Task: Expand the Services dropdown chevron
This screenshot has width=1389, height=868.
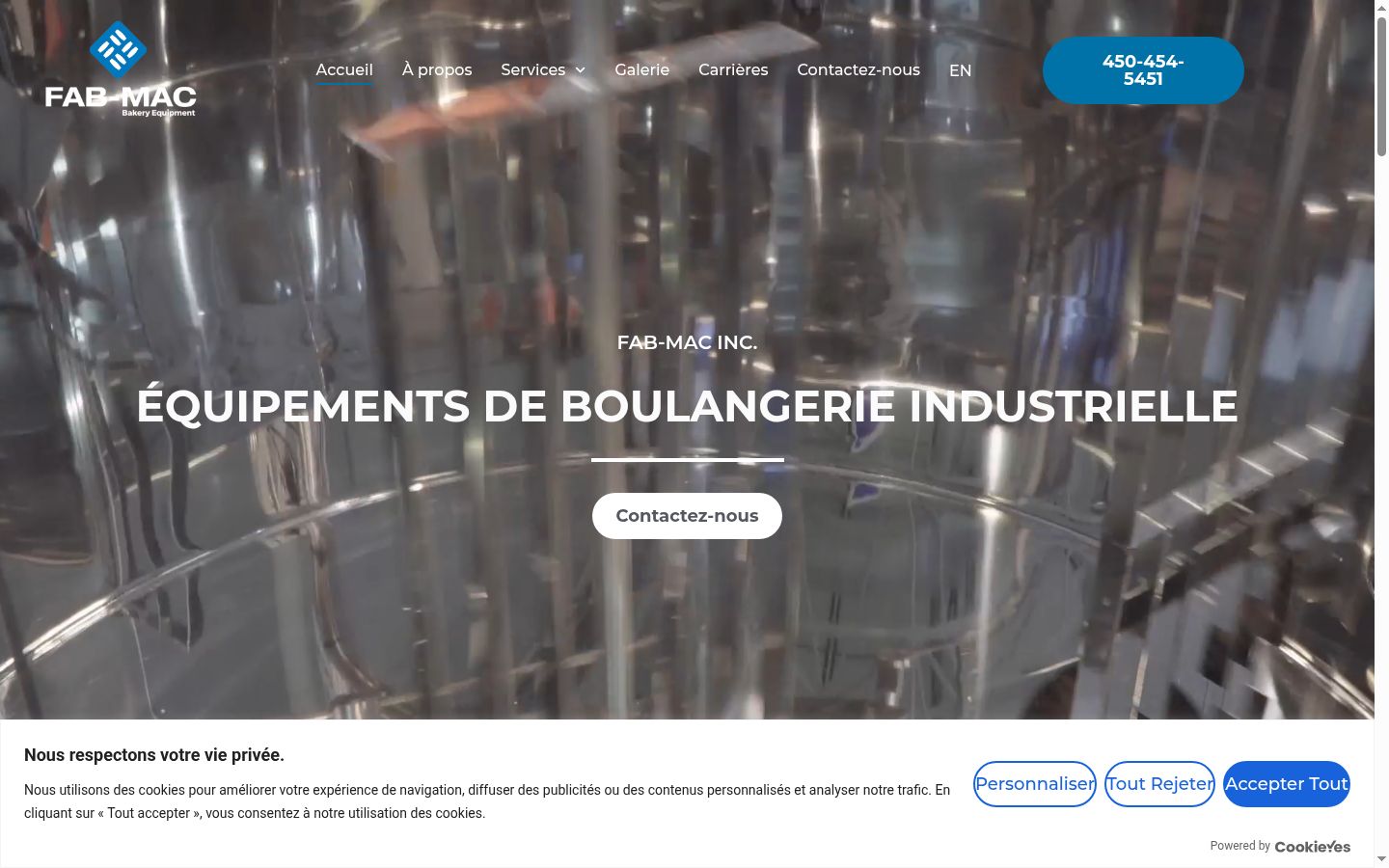Action: tap(581, 70)
